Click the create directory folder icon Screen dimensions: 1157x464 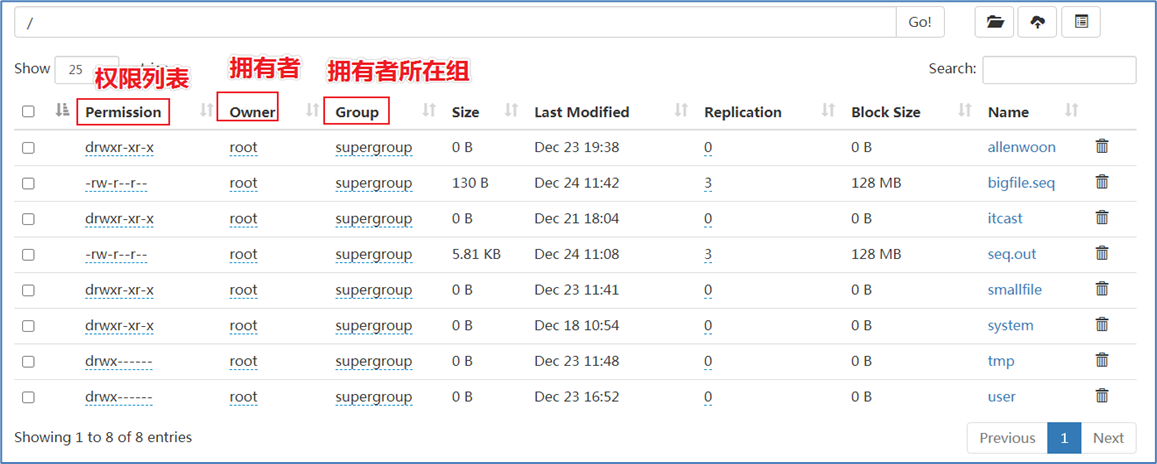[995, 22]
